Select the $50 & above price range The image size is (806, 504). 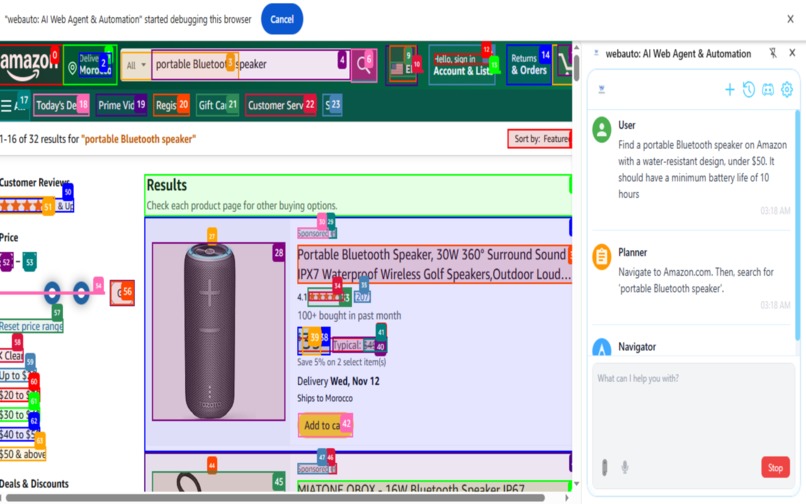[23, 454]
